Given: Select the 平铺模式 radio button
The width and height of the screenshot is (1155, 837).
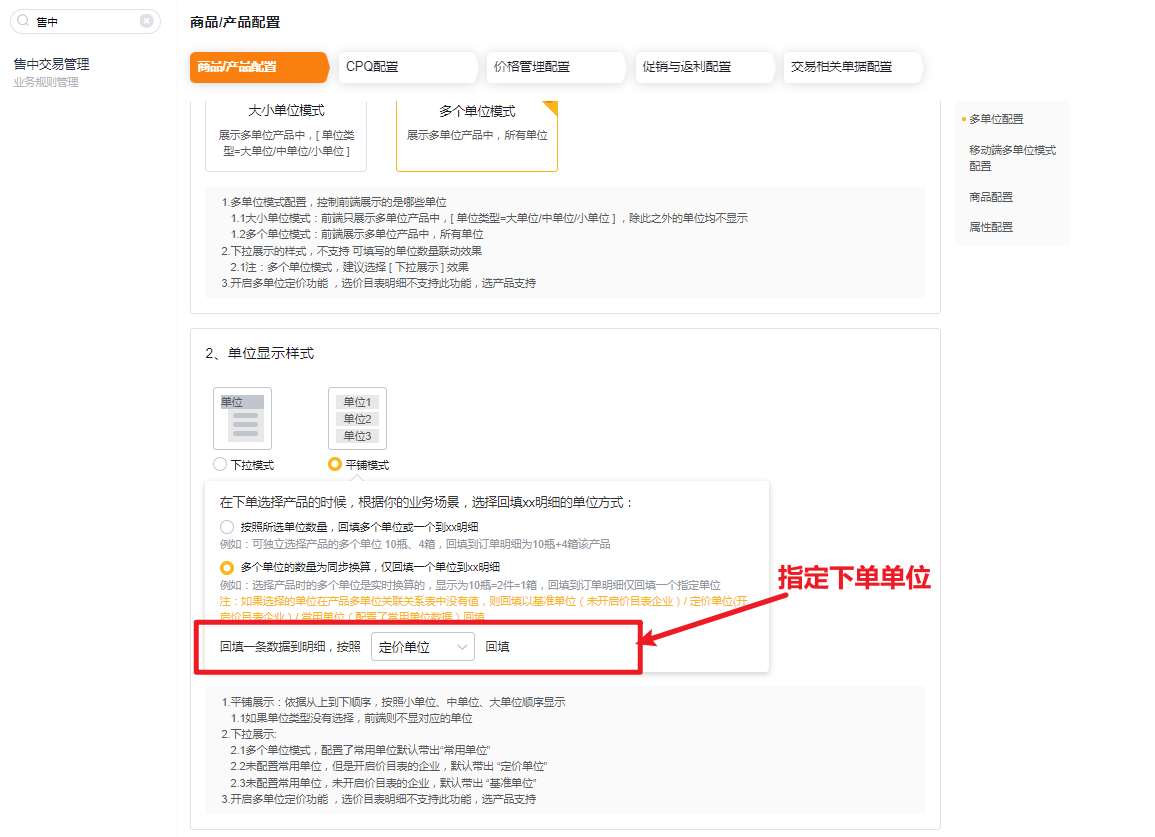Looking at the screenshot, I should pos(334,463).
